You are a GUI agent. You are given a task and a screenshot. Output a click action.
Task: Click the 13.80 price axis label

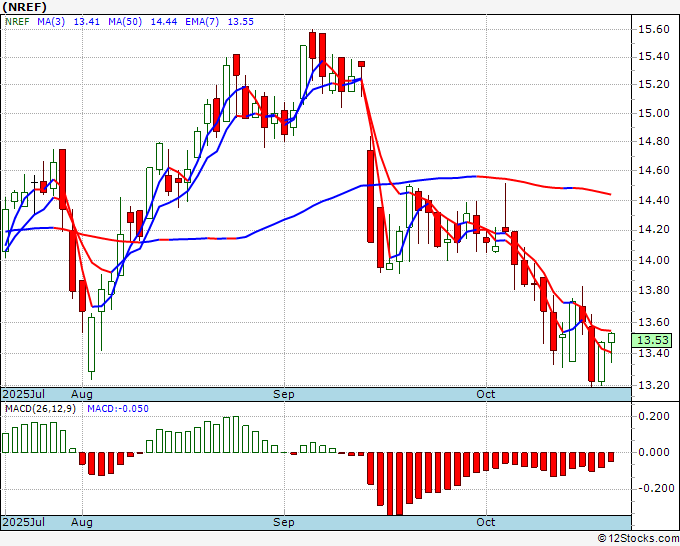[654, 290]
